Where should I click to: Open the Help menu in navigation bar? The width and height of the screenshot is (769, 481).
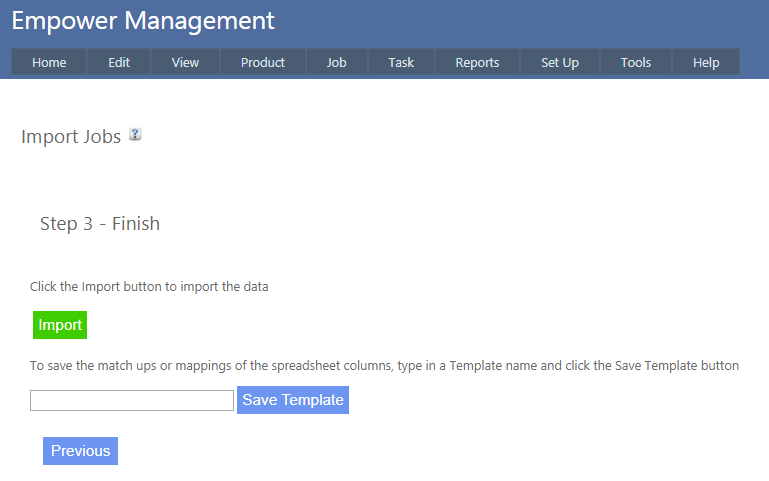pyautogui.click(x=706, y=62)
